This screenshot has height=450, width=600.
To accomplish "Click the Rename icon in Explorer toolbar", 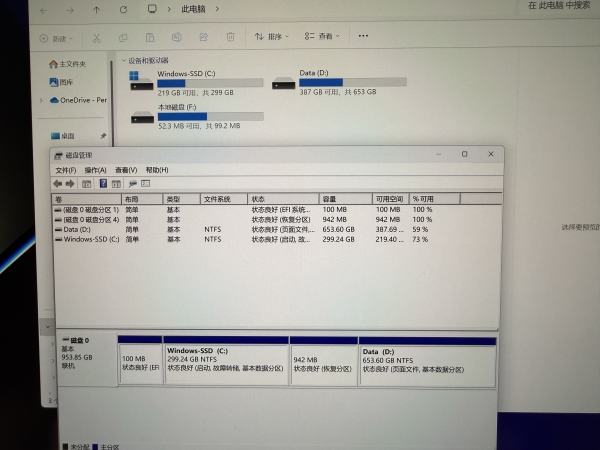I will pos(176,37).
